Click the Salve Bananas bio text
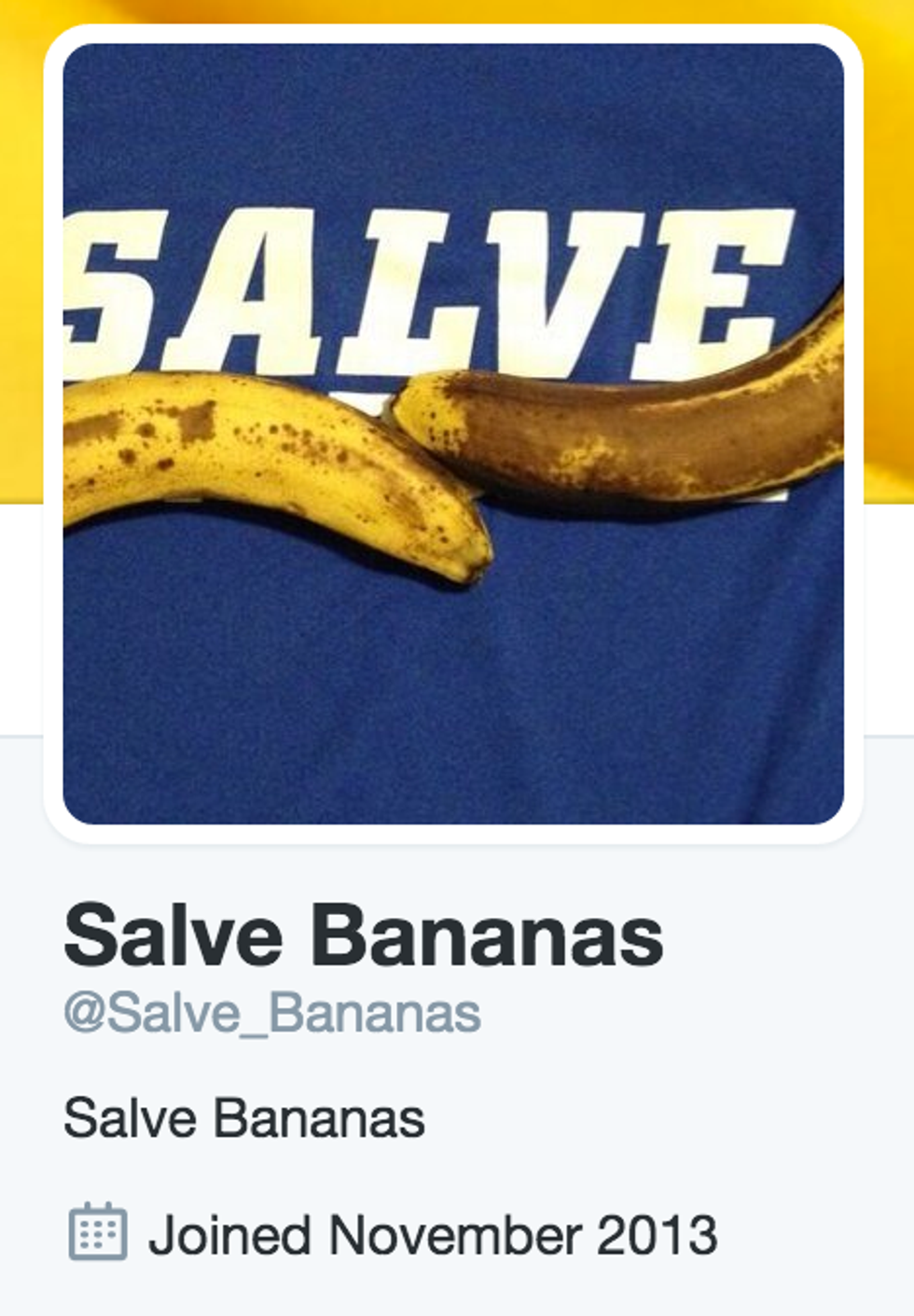The image size is (914, 1316). coord(244,1118)
